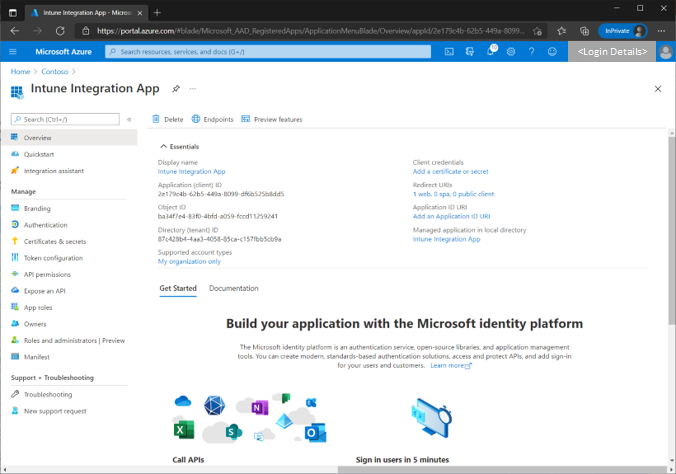Click the browser address bar
Image resolution: width=676 pixels, height=474 pixels.
tap(310, 31)
